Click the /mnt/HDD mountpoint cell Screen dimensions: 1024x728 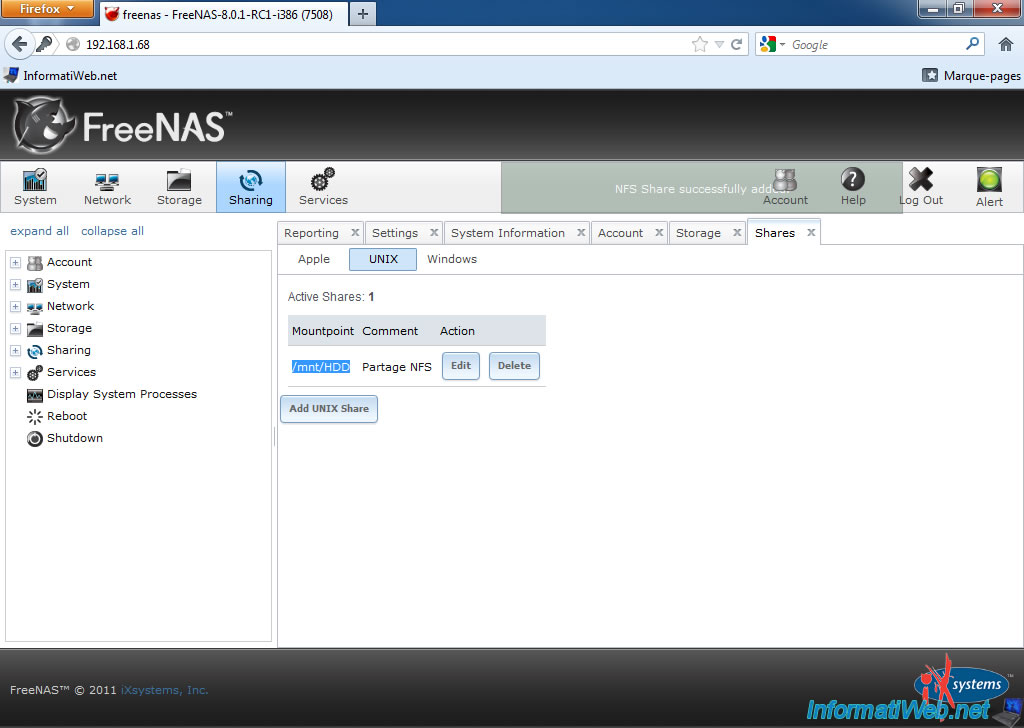pyautogui.click(x=321, y=367)
